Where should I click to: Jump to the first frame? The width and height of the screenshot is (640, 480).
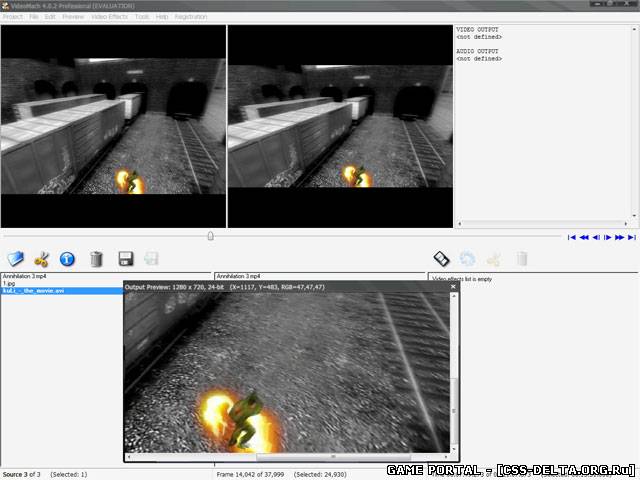(571, 237)
